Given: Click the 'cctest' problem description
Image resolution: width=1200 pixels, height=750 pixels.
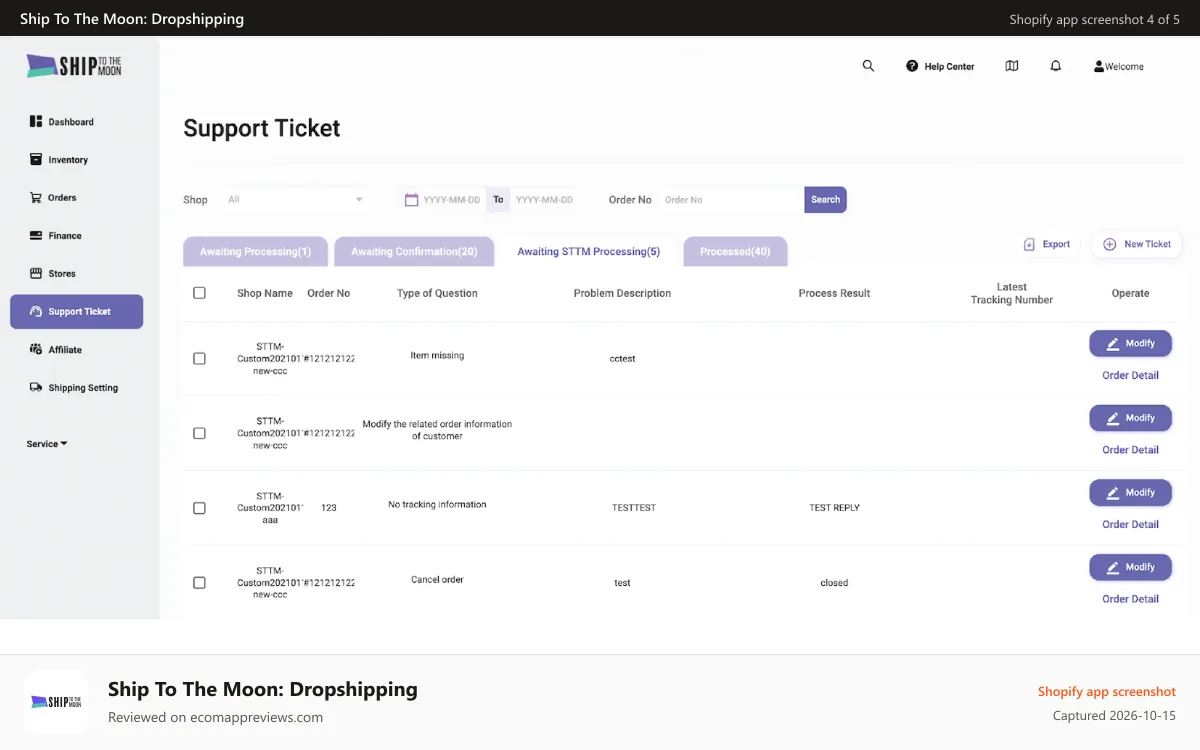Looking at the screenshot, I should point(622,359).
